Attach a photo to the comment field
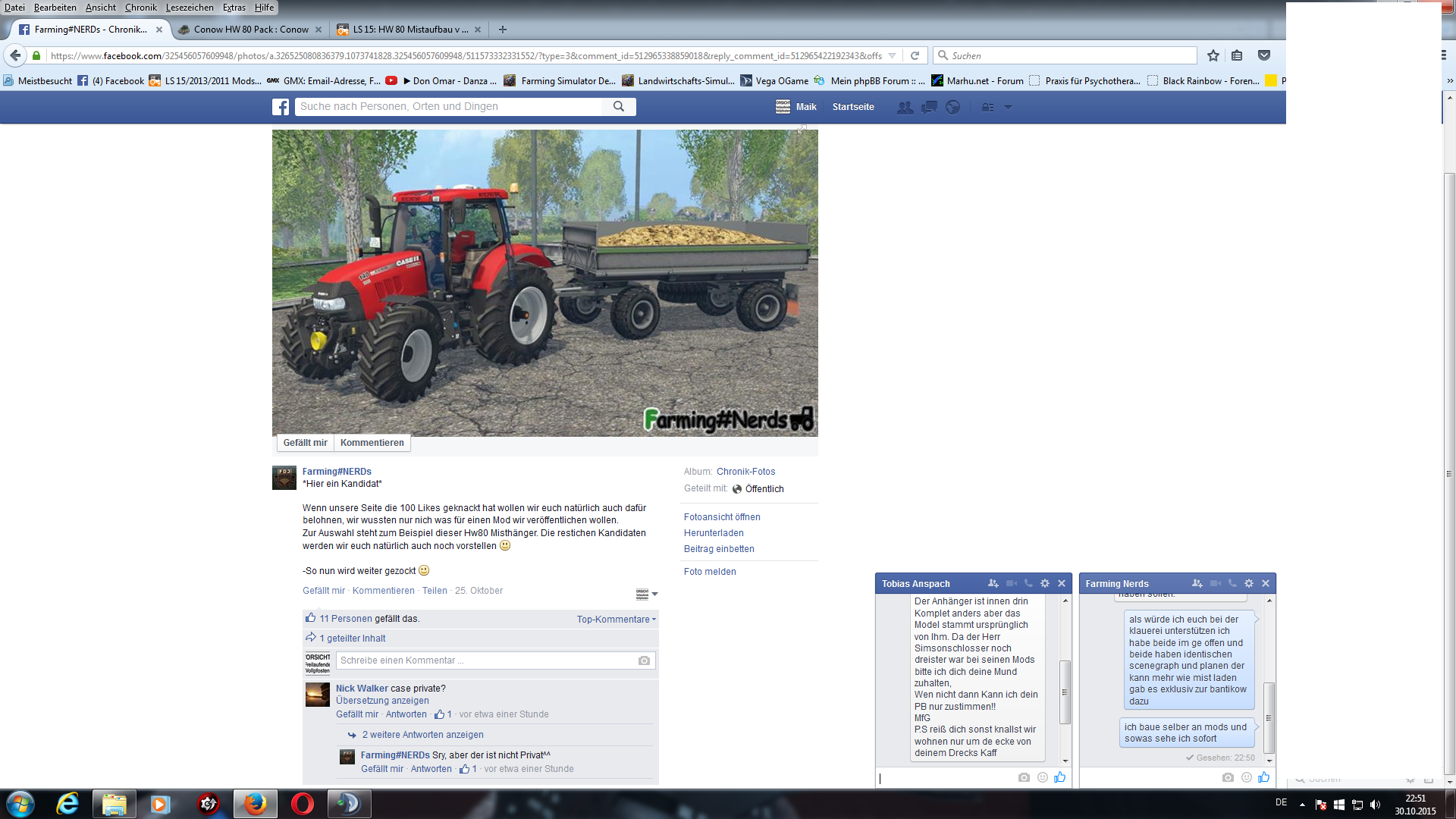1456x819 pixels. [x=644, y=661]
